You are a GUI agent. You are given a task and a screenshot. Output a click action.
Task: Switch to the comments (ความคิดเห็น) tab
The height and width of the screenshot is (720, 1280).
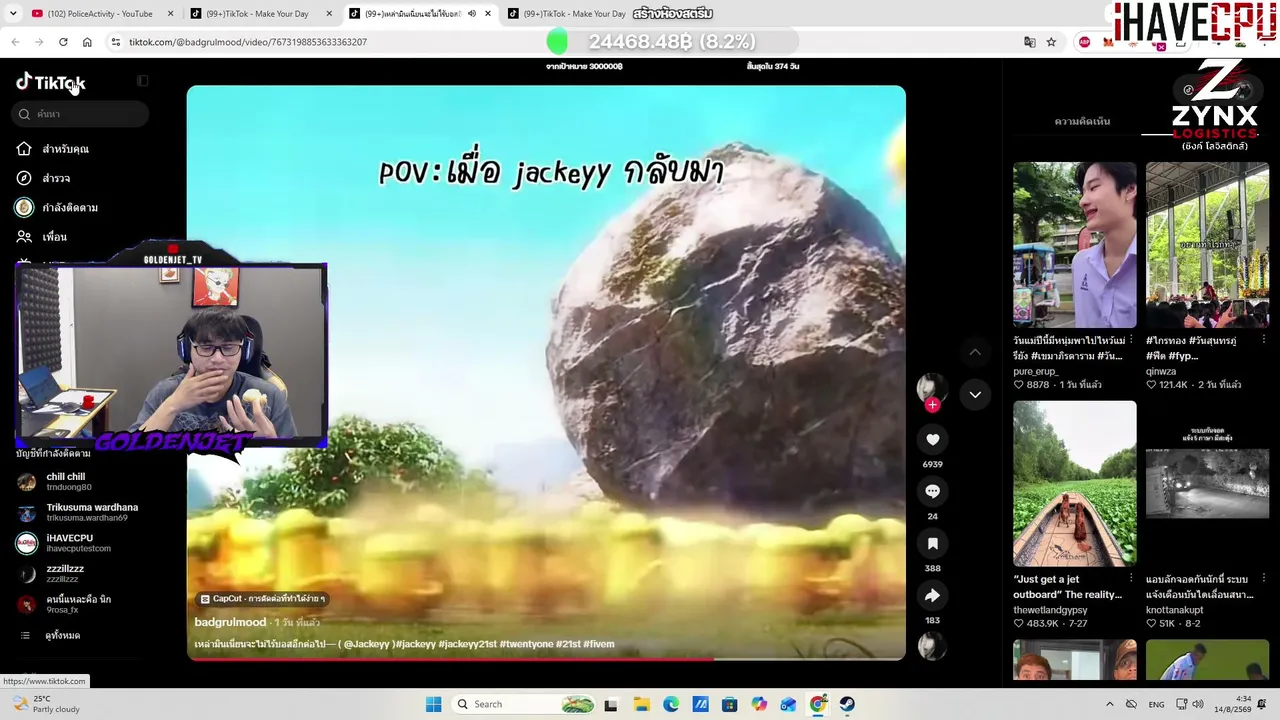[x=1082, y=121]
